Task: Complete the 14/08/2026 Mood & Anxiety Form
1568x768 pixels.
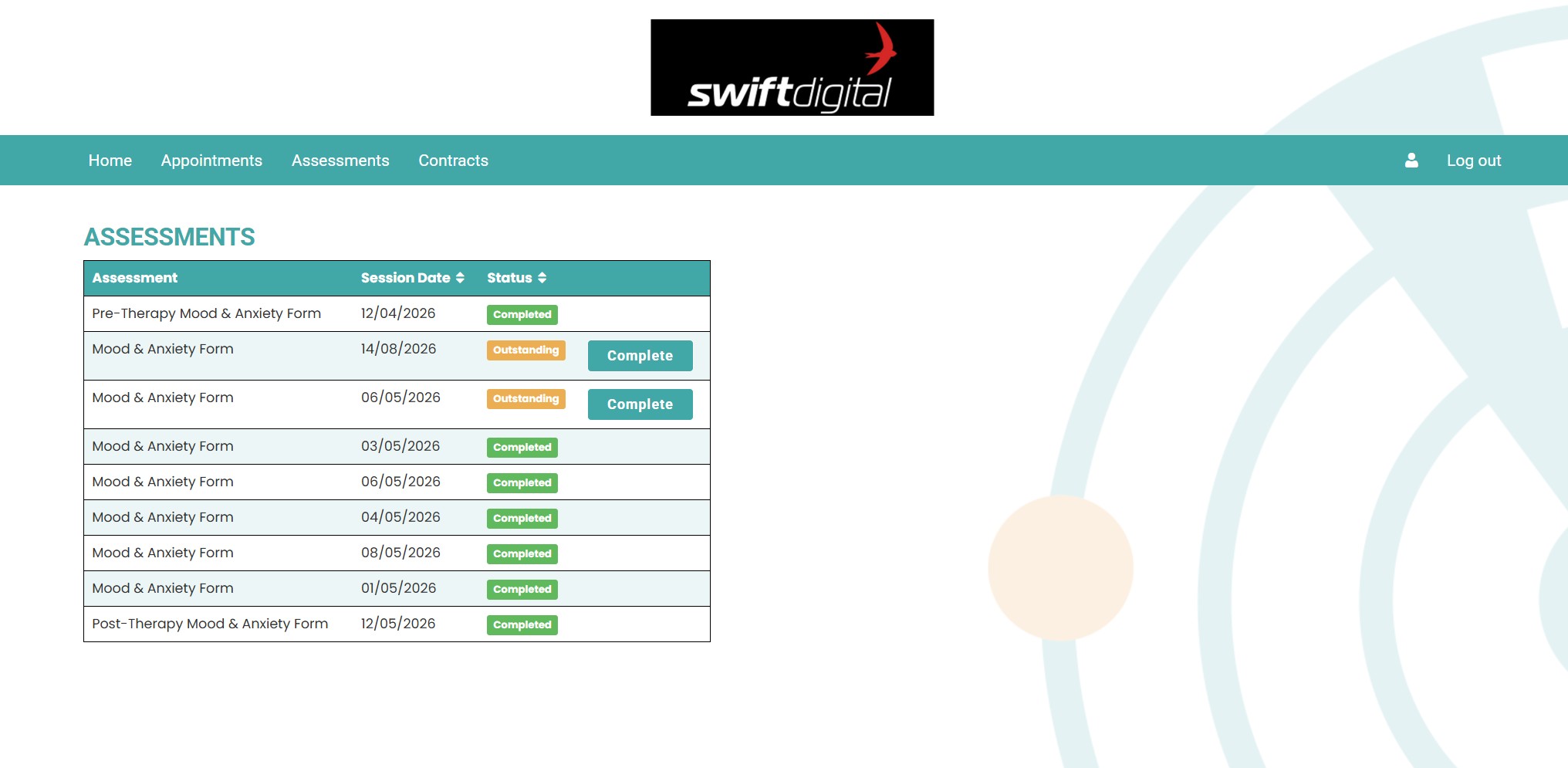Action: point(640,356)
